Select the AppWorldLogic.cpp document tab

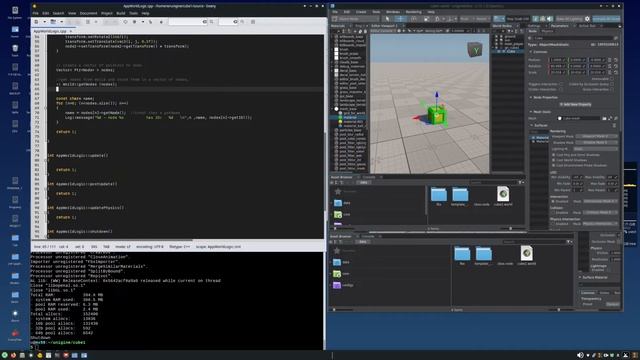pos(50,31)
